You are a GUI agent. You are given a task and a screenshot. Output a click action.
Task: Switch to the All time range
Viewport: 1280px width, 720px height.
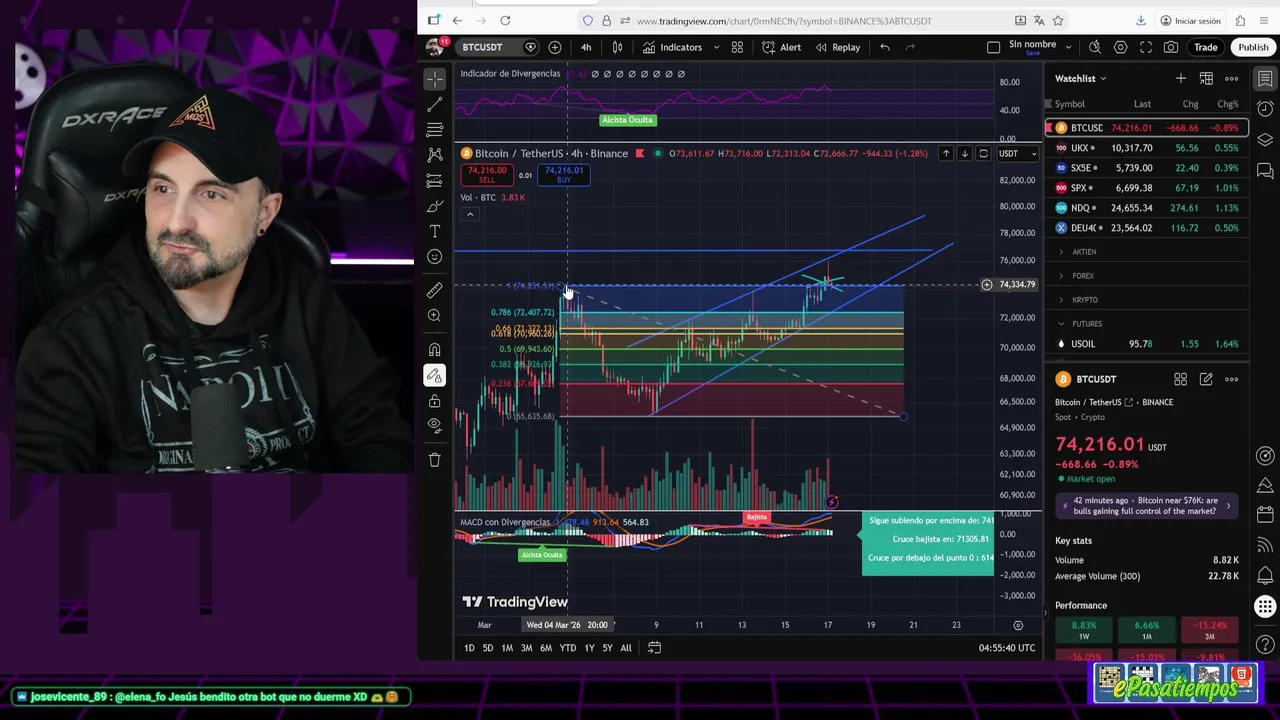point(626,648)
